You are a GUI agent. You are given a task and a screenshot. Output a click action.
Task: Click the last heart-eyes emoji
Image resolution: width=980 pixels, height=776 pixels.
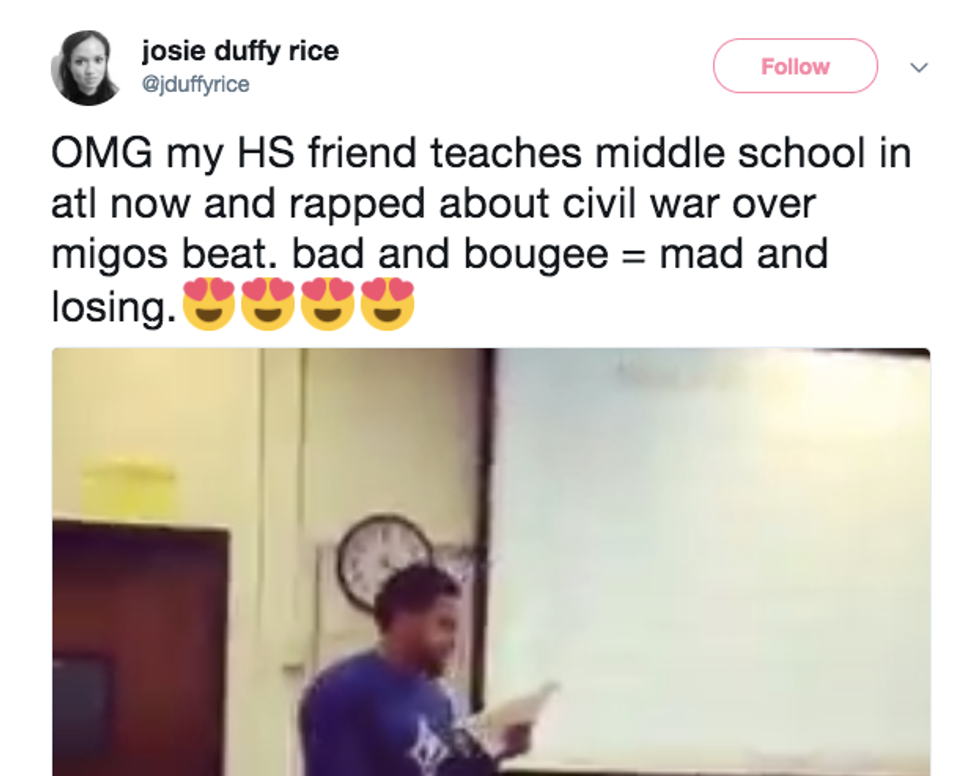pos(388,304)
